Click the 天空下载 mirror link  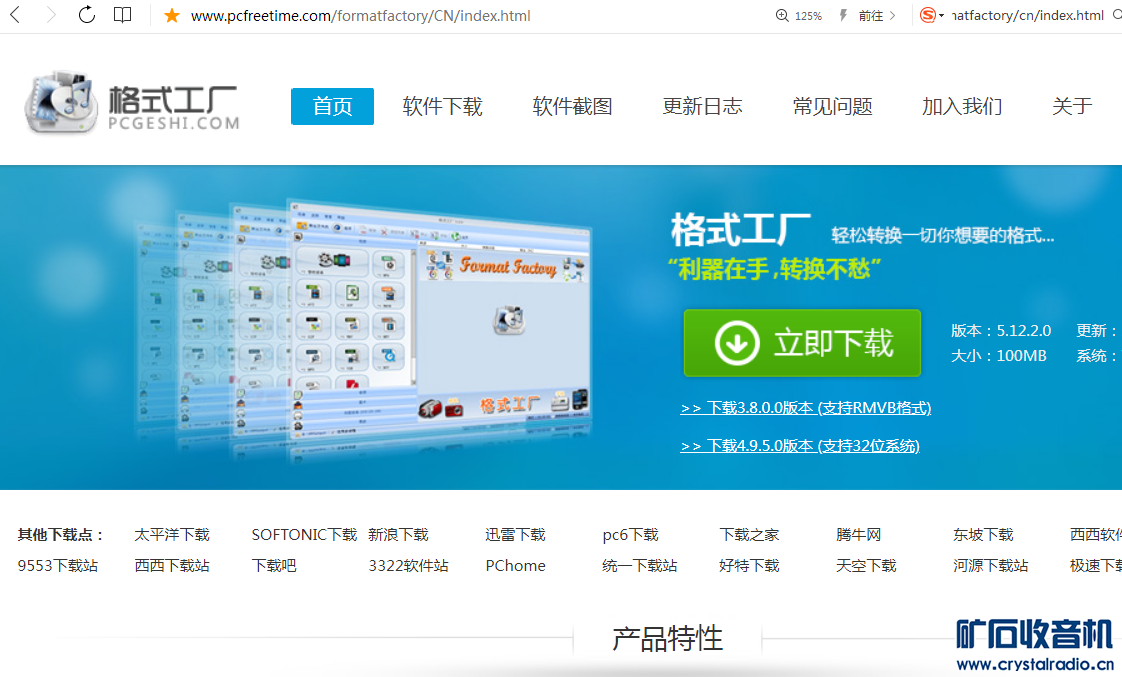[x=866, y=565]
